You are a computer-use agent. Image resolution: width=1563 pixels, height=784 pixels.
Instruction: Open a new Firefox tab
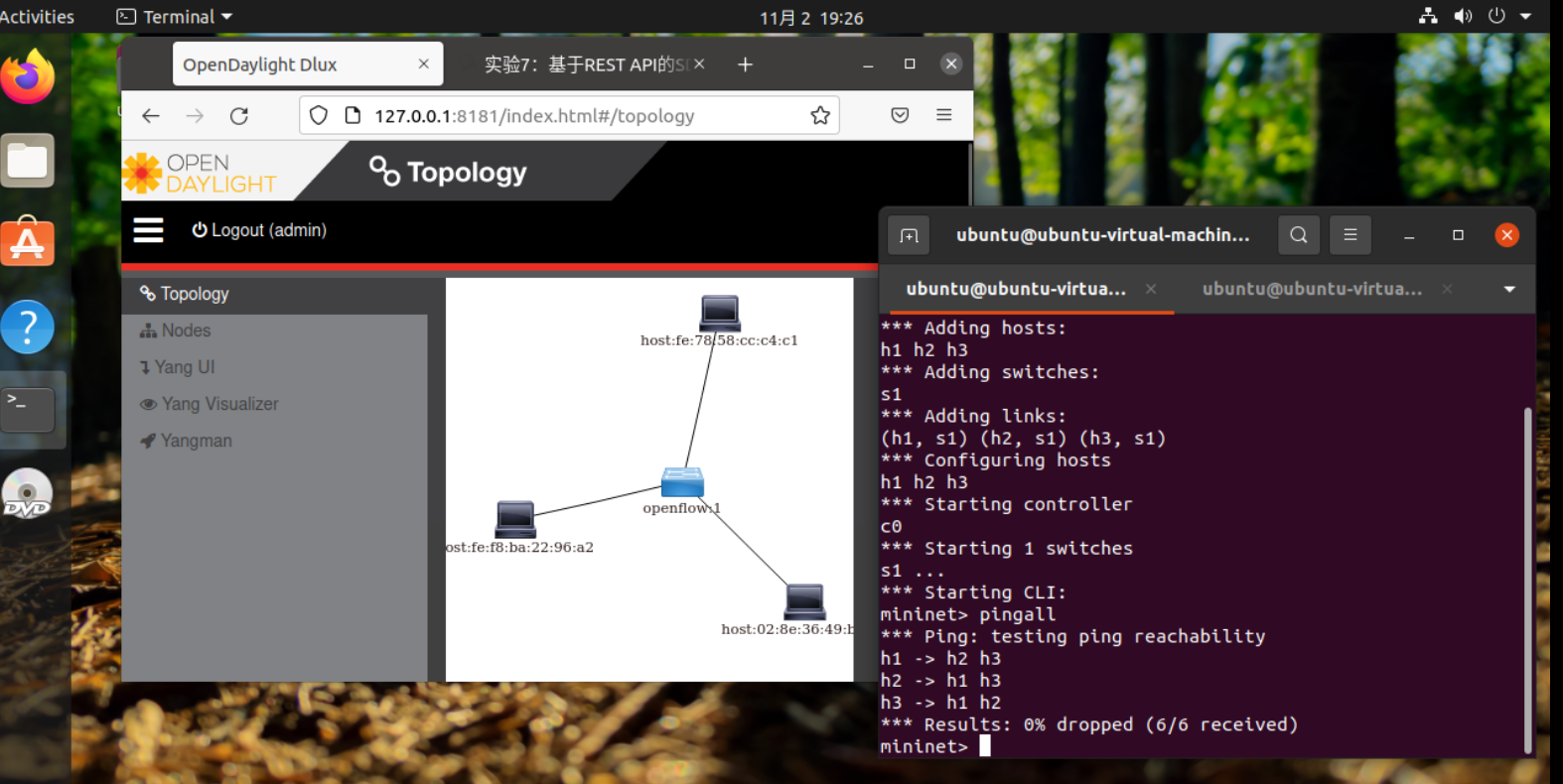745,65
